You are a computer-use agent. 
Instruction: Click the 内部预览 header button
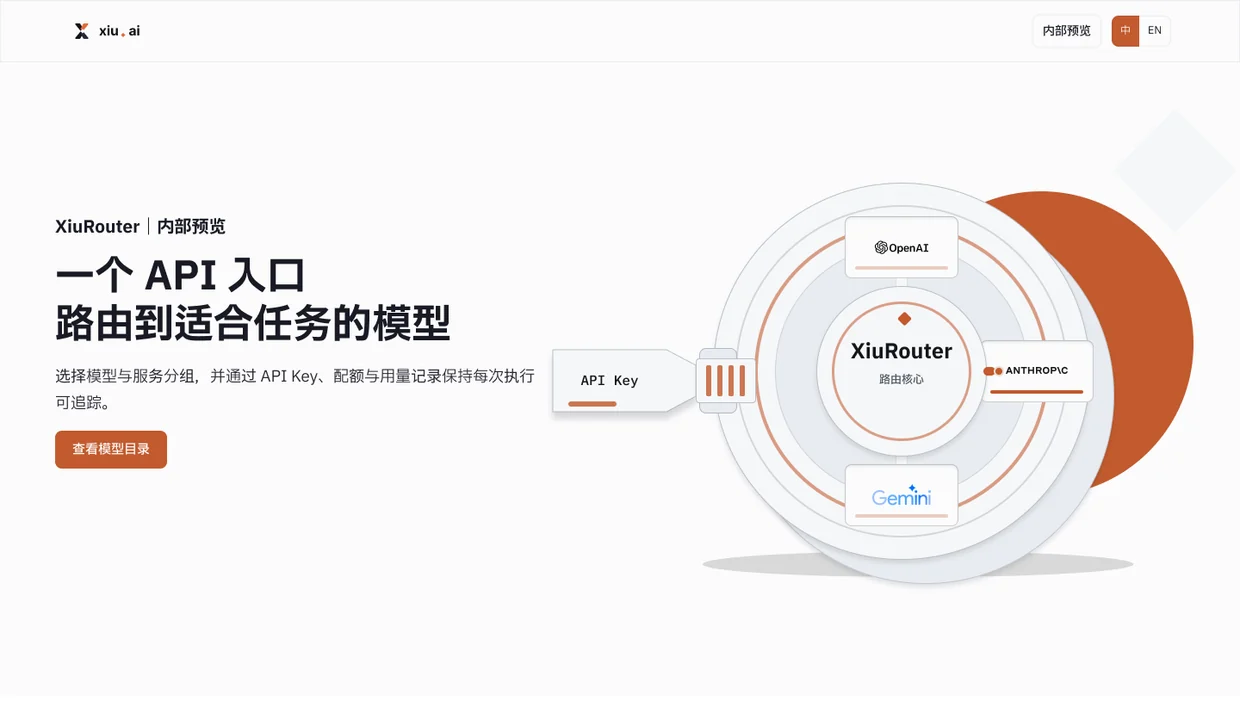pos(1066,31)
